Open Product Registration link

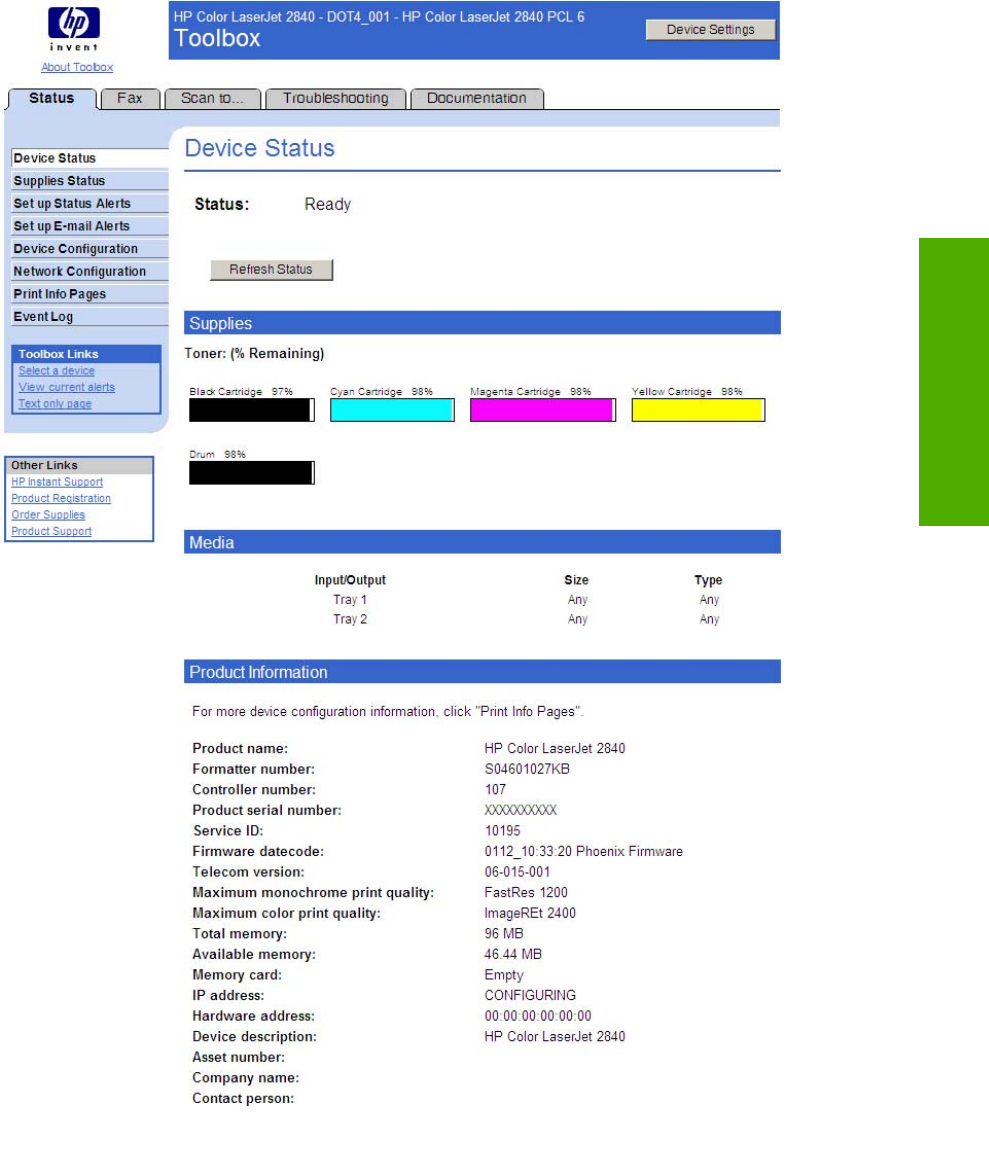[61, 498]
